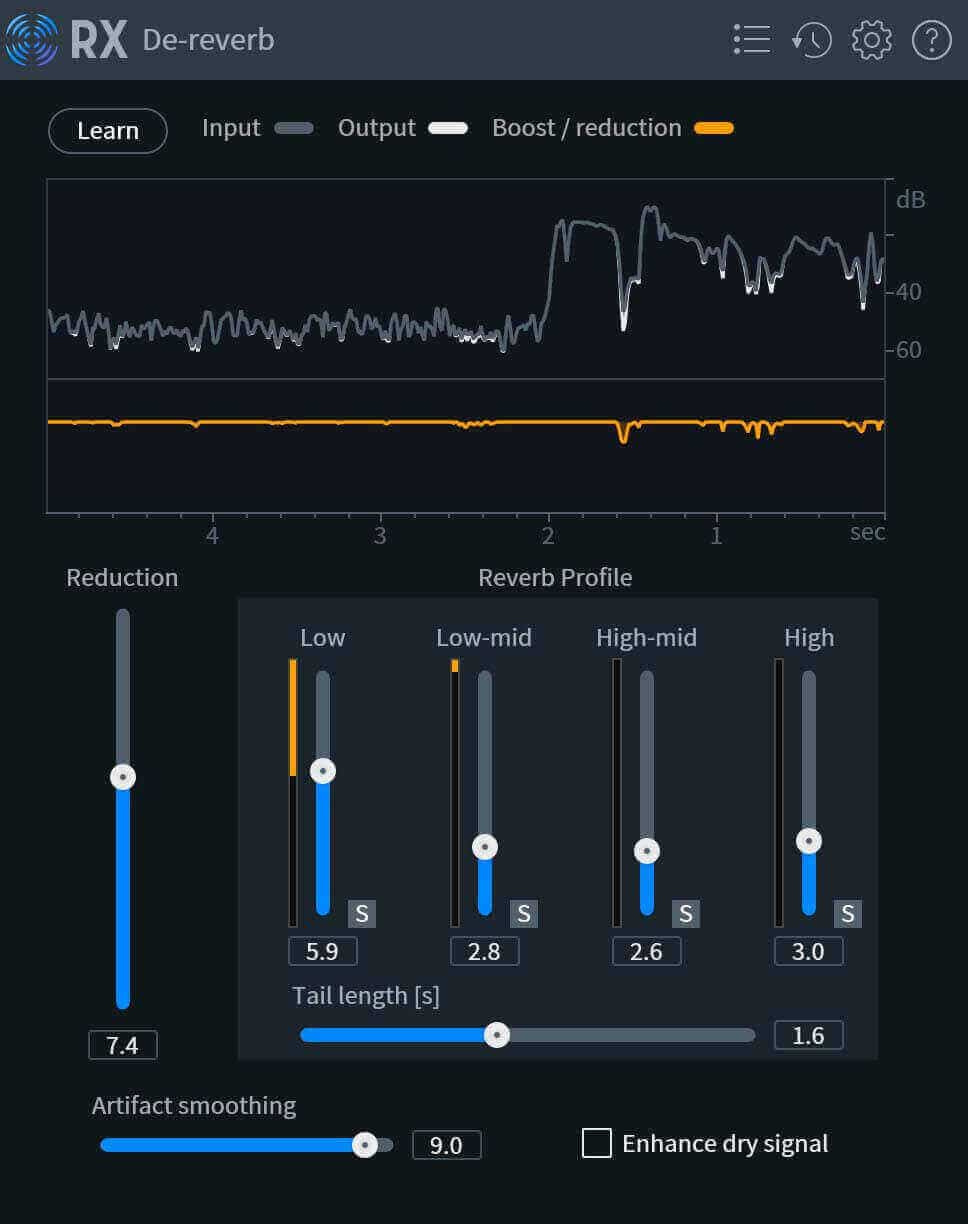Click the High band slider handle

(x=809, y=841)
